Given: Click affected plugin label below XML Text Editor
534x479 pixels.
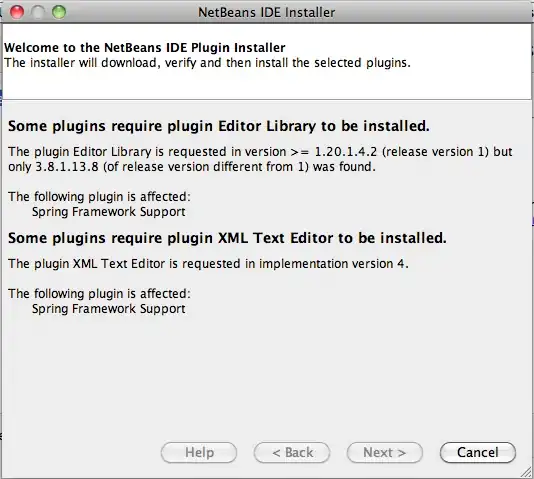Looking at the screenshot, I should (x=99, y=293).
